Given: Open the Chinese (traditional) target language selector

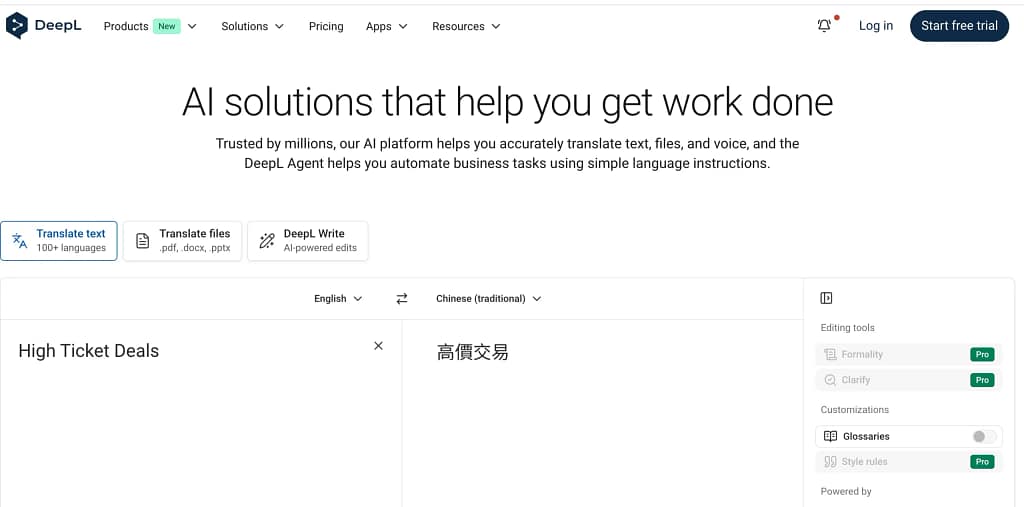Looking at the screenshot, I should click(488, 299).
